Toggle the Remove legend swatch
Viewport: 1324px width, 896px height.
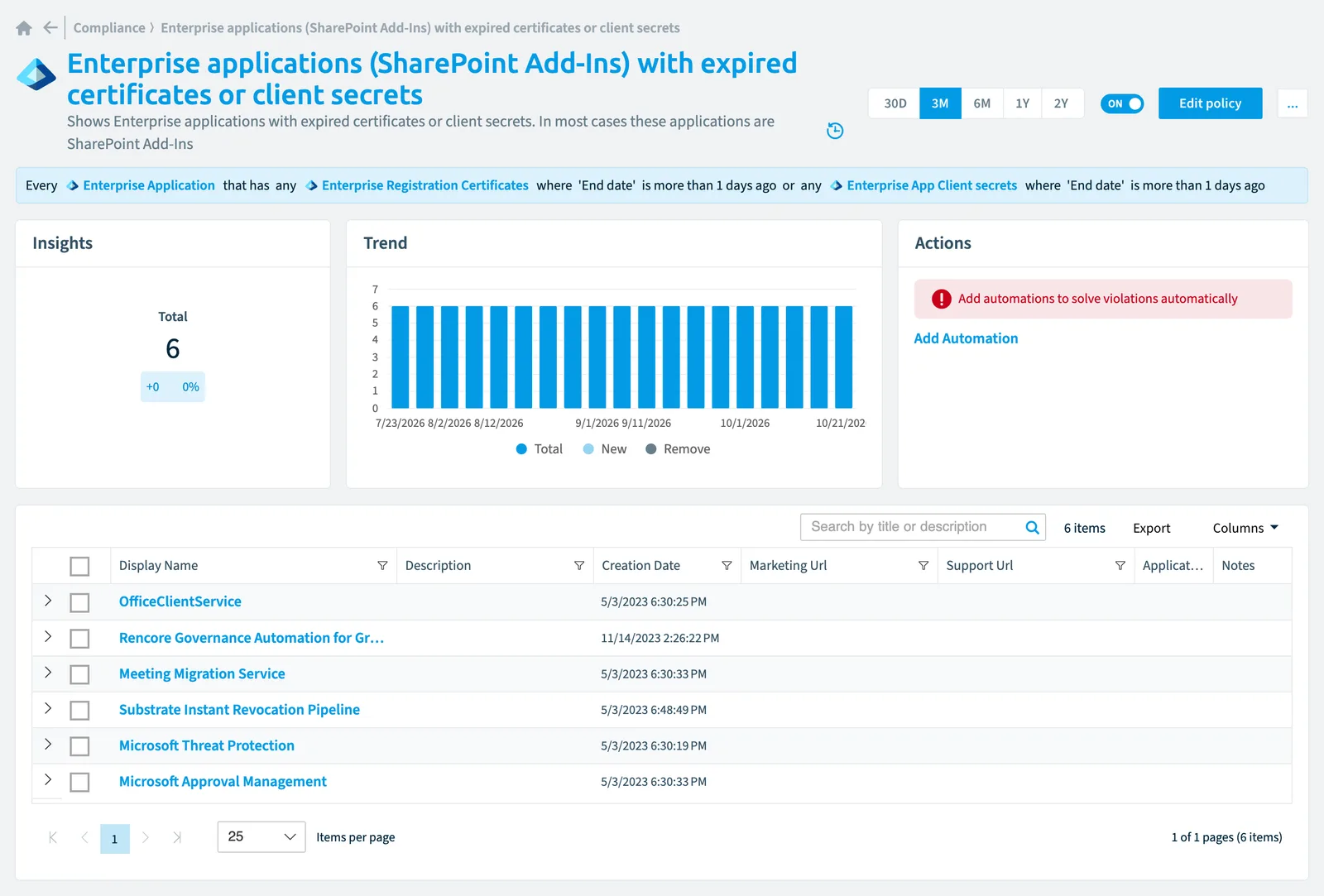coord(651,449)
